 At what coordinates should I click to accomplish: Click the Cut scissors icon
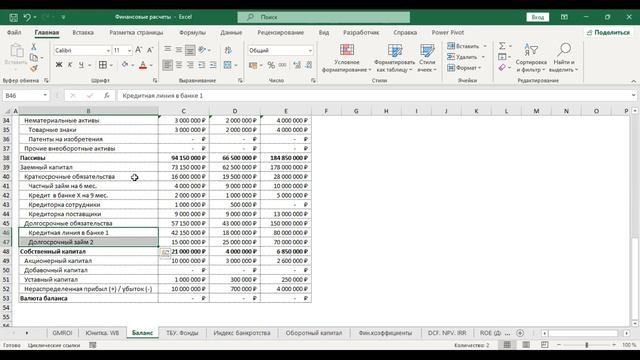[34, 47]
